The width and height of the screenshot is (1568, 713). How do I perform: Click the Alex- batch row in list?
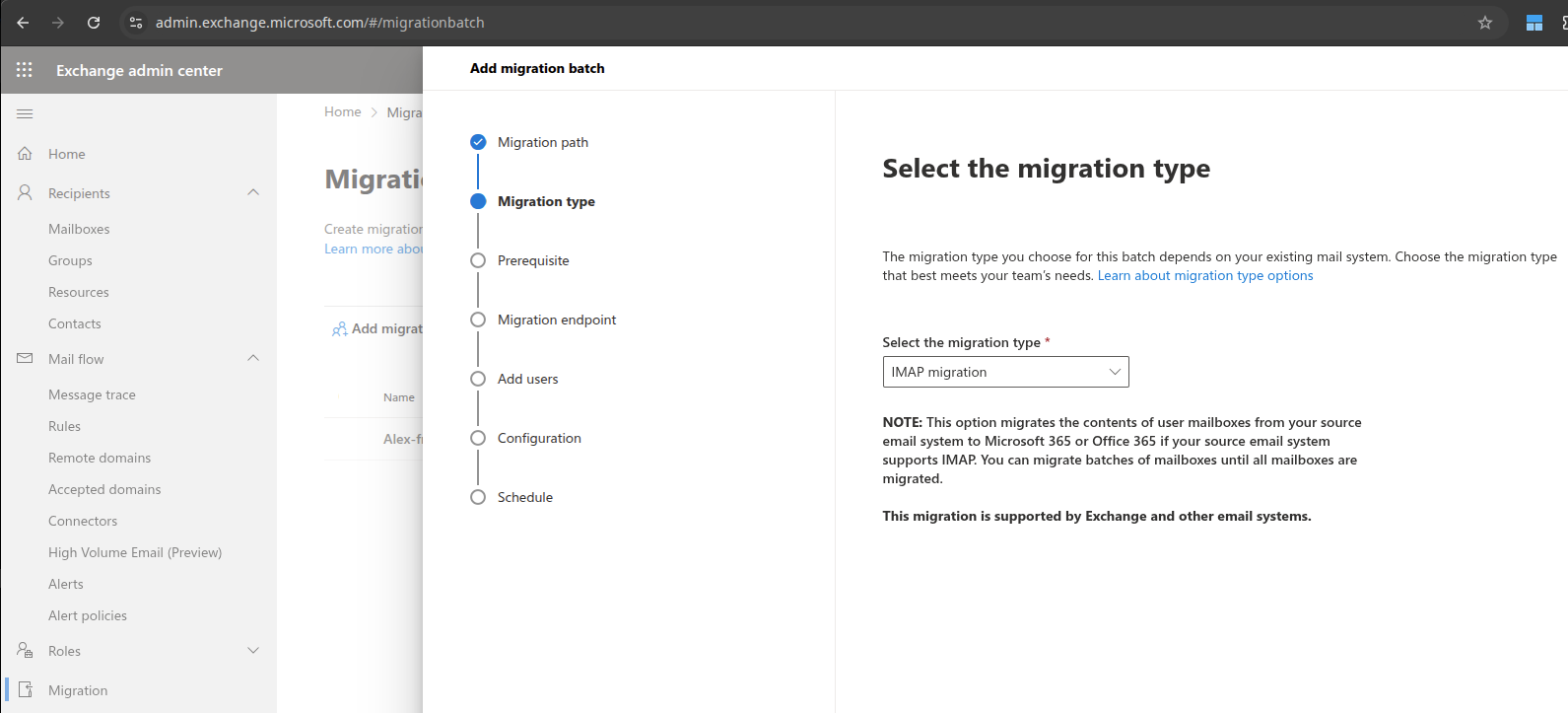(374, 439)
